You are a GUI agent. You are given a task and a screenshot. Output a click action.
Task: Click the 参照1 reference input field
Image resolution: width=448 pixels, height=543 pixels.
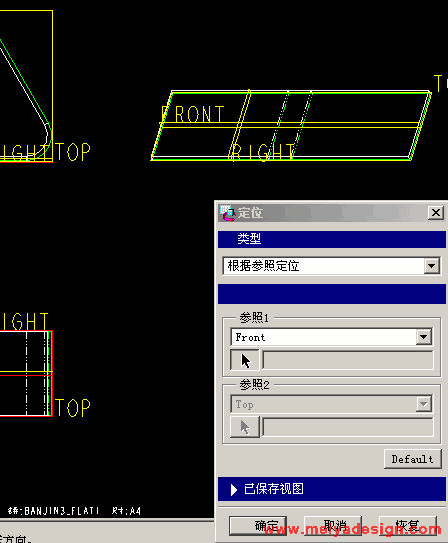point(348,360)
